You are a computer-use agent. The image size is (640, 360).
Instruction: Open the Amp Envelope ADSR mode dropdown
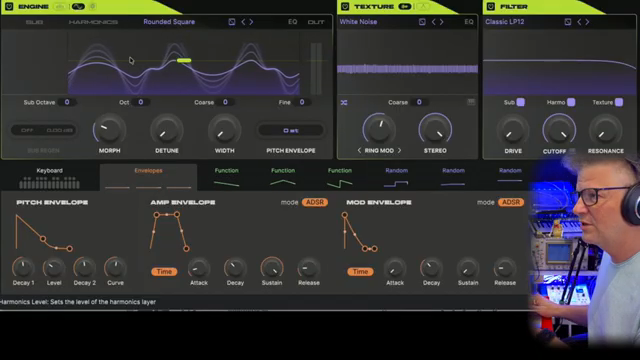click(315, 202)
